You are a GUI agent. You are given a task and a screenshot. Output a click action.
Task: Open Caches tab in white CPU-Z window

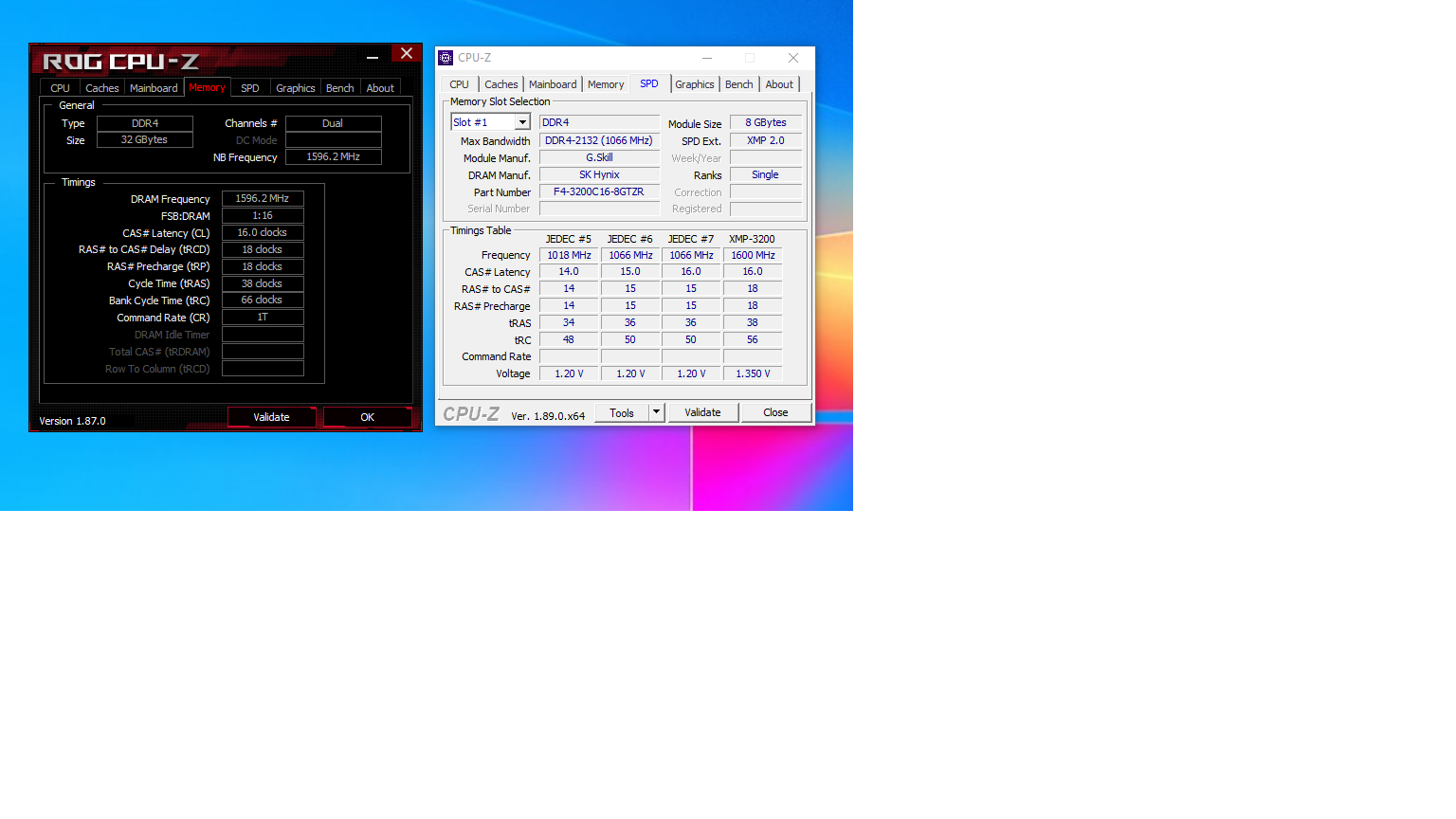[501, 84]
